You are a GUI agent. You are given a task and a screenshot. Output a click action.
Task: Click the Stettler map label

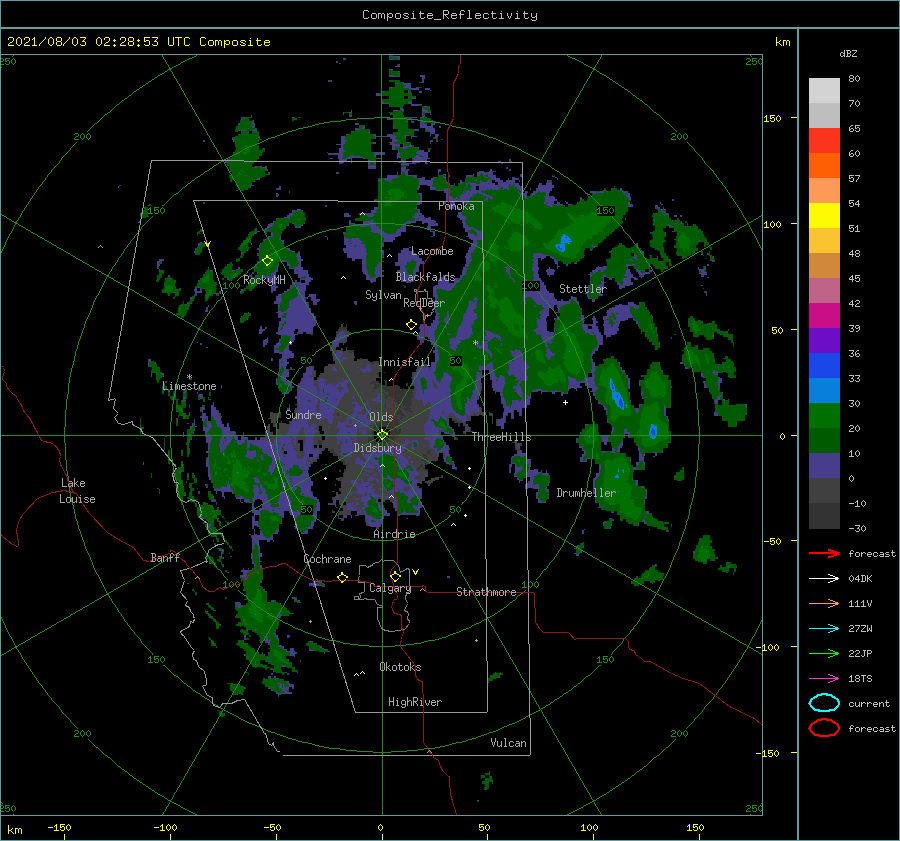[583, 289]
